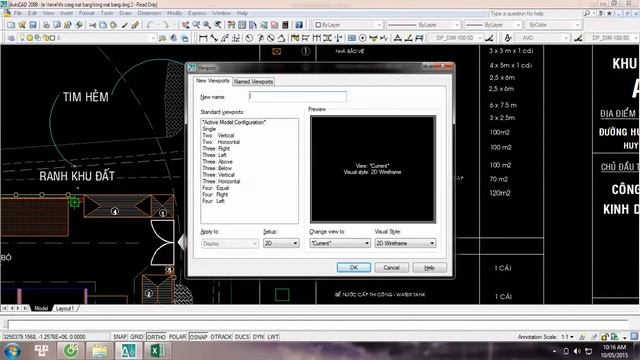This screenshot has height=360, width=640.
Task: Toggle OSNAP in status bar
Action: coord(199,337)
